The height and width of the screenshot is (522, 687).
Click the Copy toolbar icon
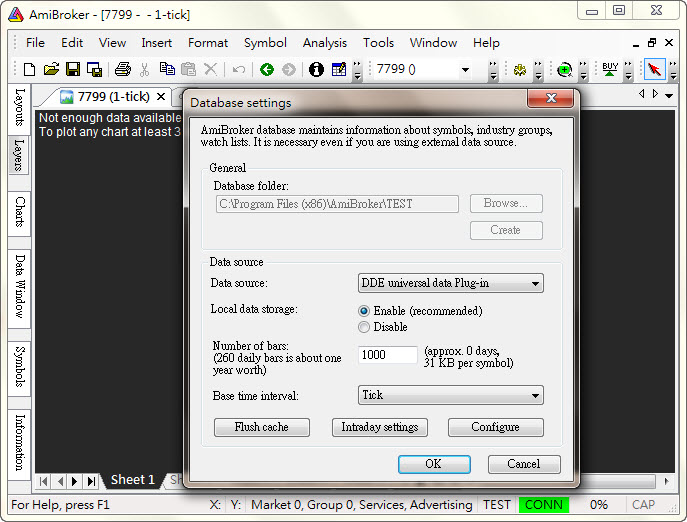click(x=167, y=69)
